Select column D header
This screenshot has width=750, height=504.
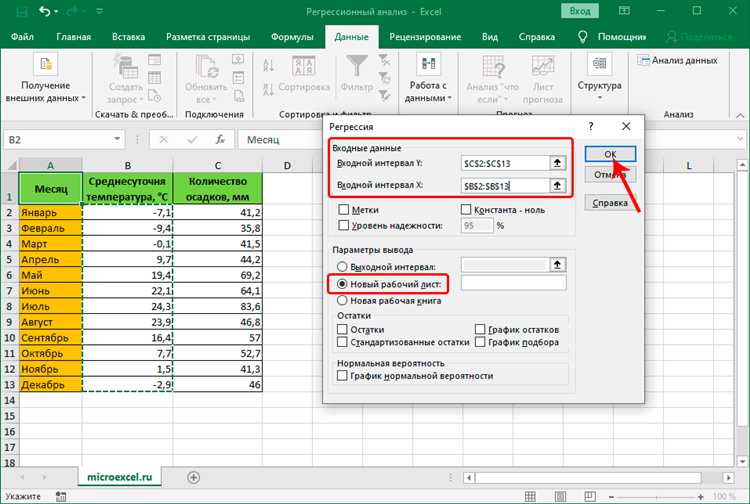point(287,165)
